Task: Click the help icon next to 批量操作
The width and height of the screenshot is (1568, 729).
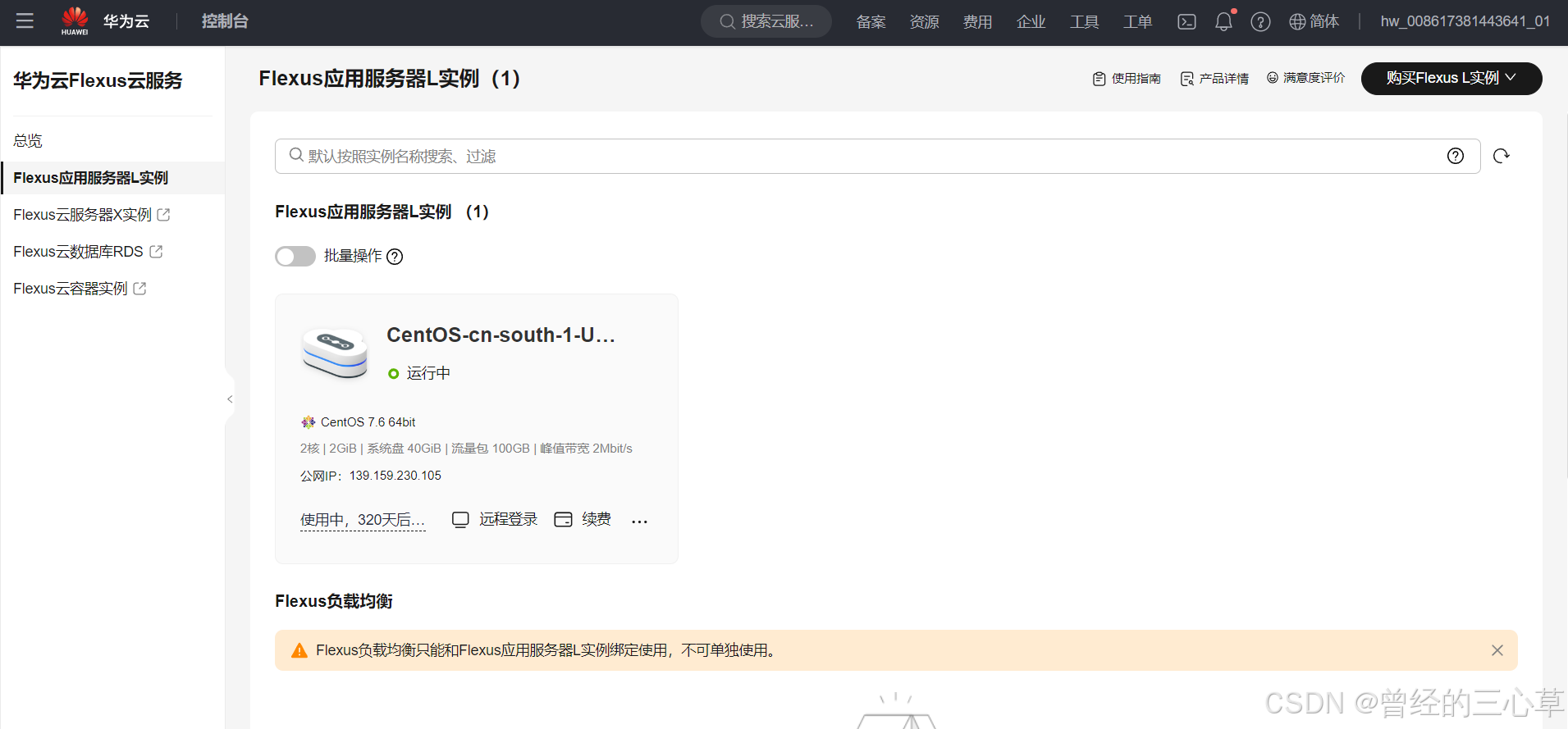Action: coord(395,257)
